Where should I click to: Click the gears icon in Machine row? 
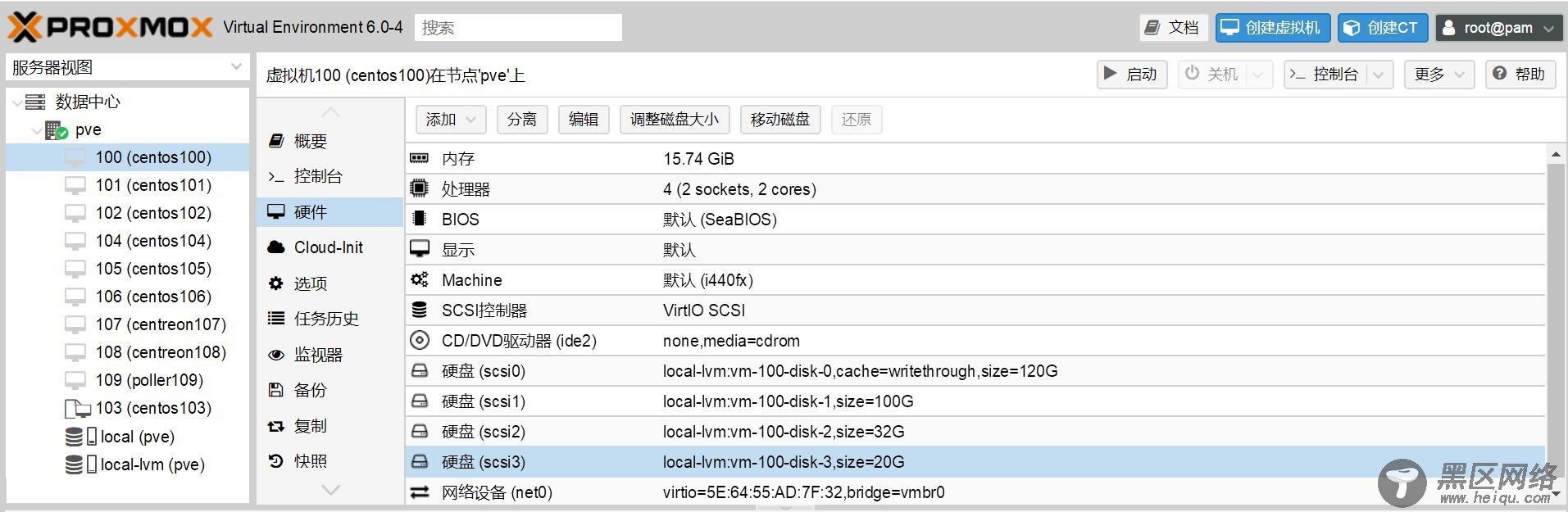point(419,279)
